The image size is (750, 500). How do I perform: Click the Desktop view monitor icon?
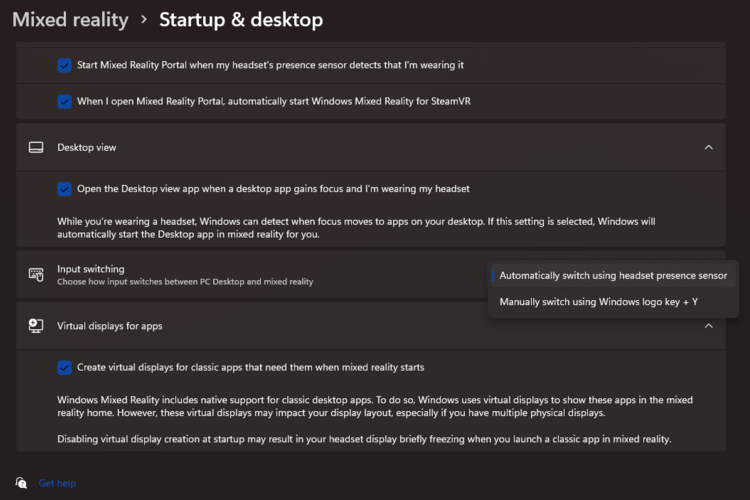tap(36, 147)
